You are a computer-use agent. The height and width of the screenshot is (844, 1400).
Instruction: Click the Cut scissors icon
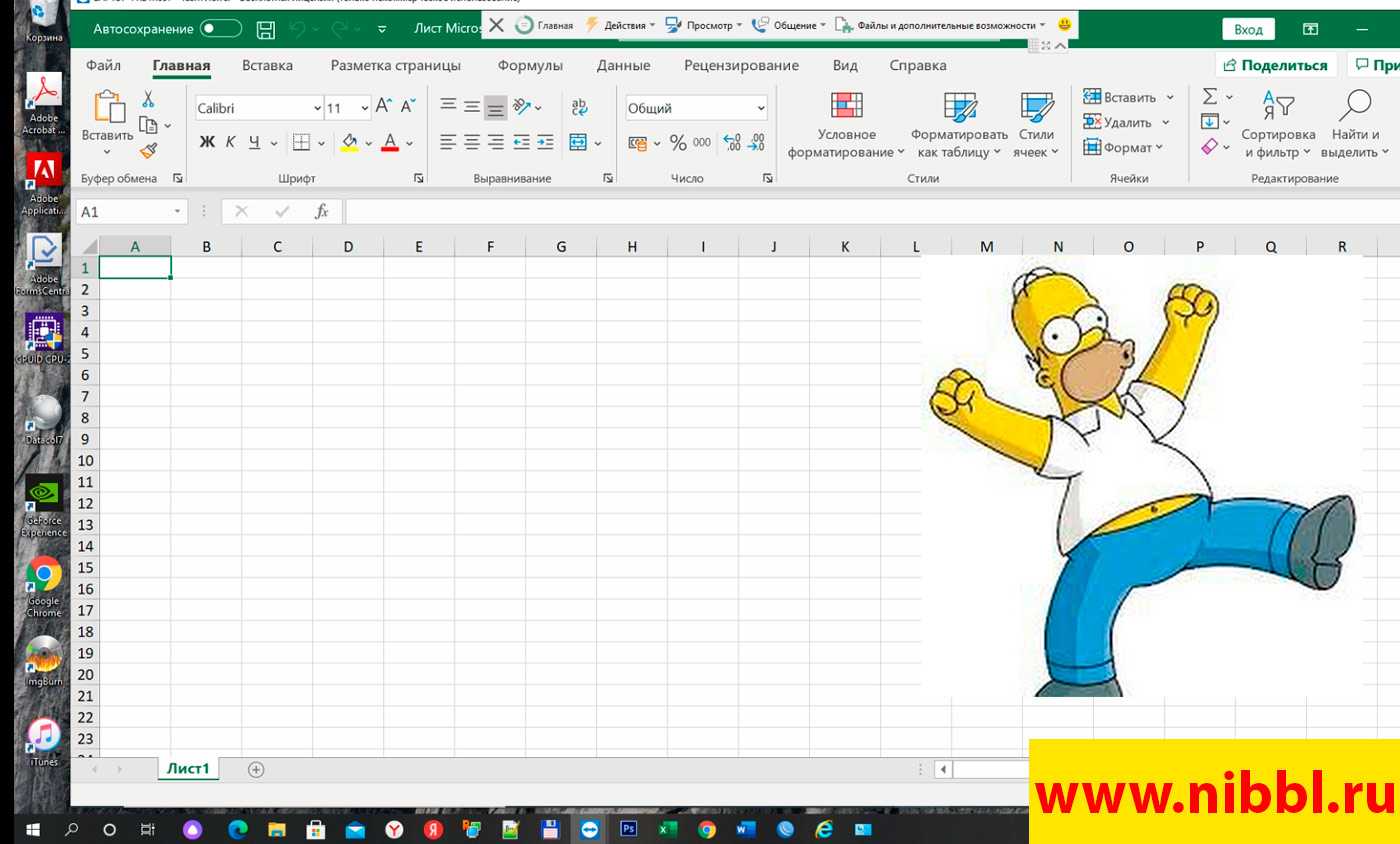point(148,99)
